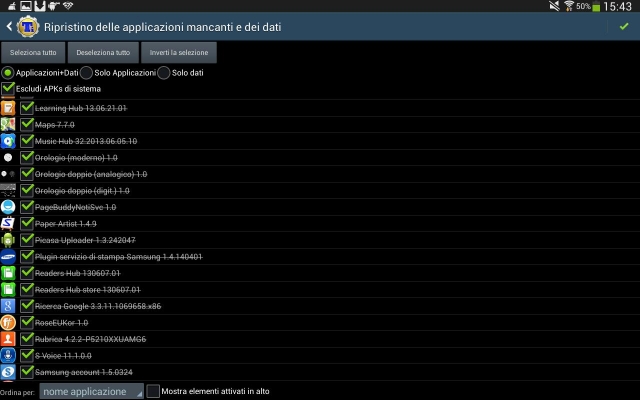640x400 pixels.
Task: Tap the Wi-Fi status bar icon
Action: tap(569, 6)
